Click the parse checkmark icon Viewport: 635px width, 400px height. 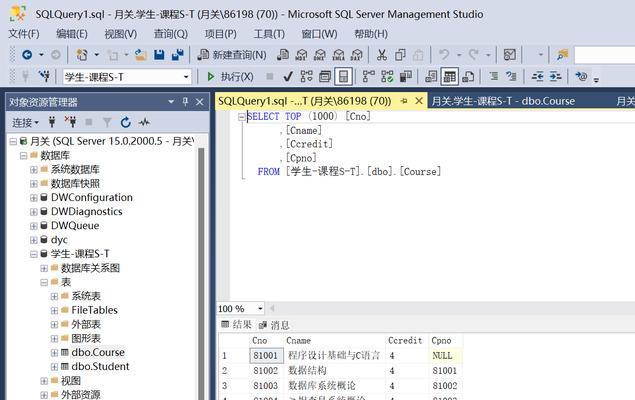click(288, 77)
